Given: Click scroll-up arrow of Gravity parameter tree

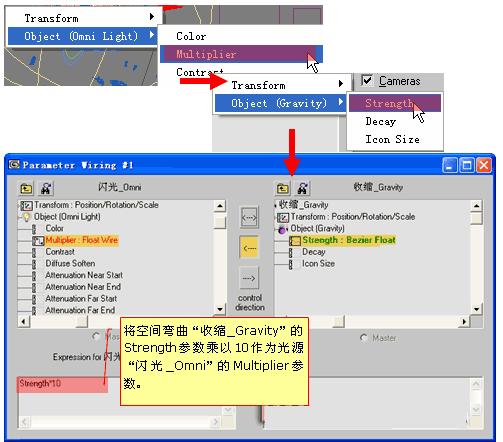Looking at the screenshot, I should pyautogui.click(x=476, y=206).
